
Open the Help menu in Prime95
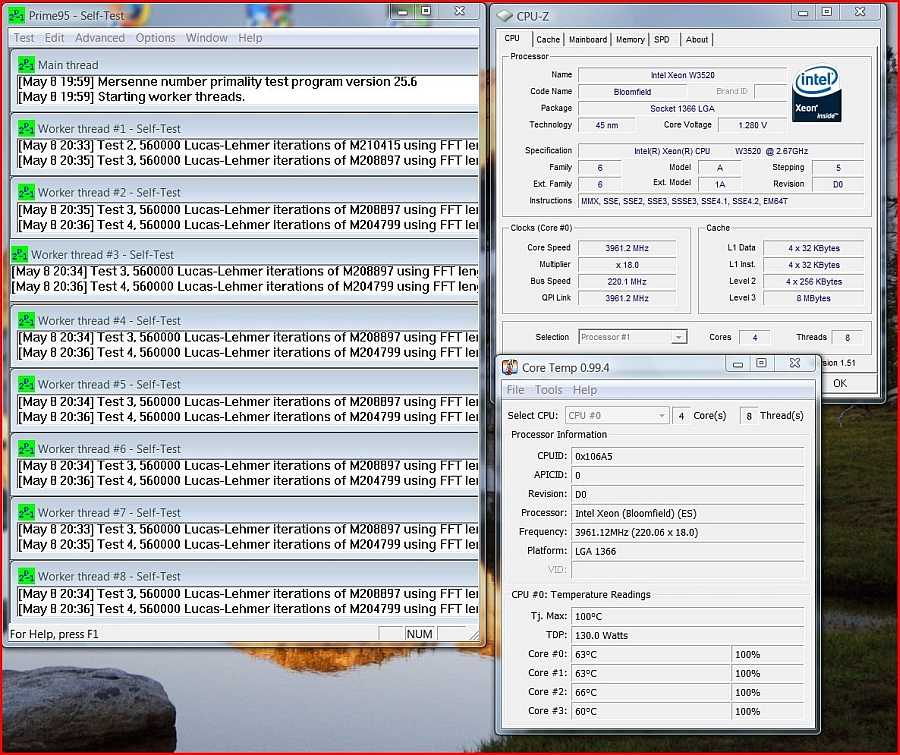tap(250, 38)
